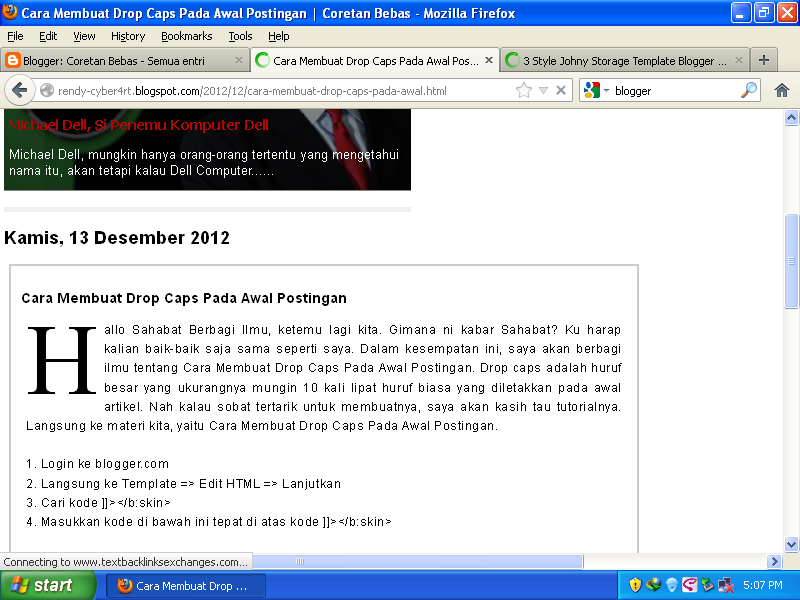Click the green globe tray icon
The height and width of the screenshot is (600, 800).
pos(654,585)
